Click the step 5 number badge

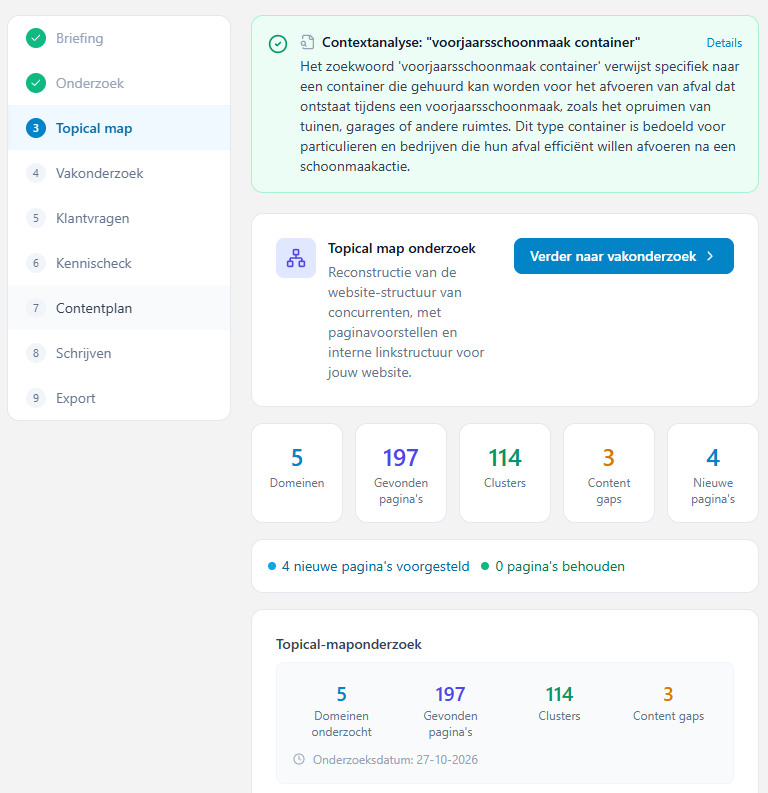36,218
